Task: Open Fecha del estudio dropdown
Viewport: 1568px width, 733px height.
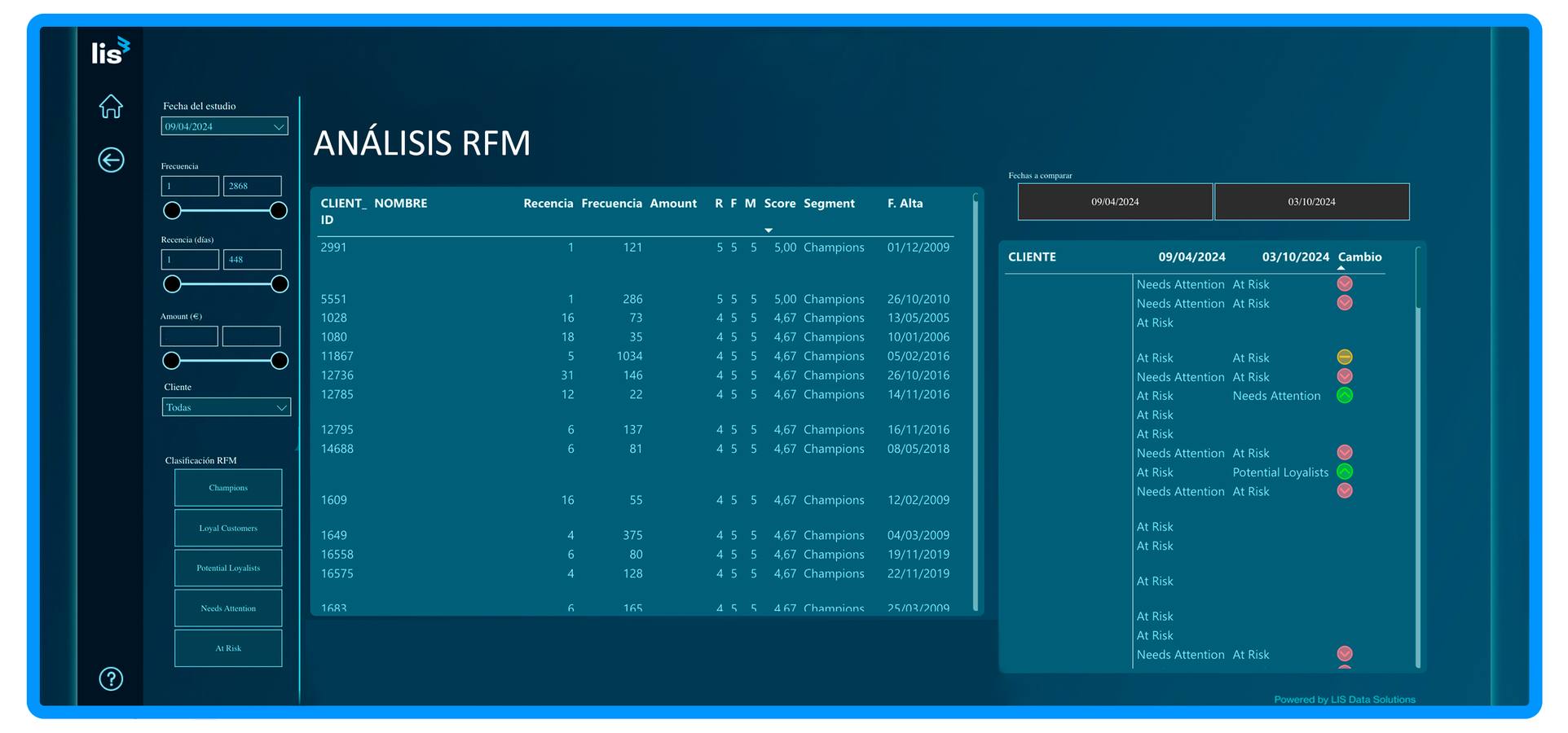Action: point(224,126)
